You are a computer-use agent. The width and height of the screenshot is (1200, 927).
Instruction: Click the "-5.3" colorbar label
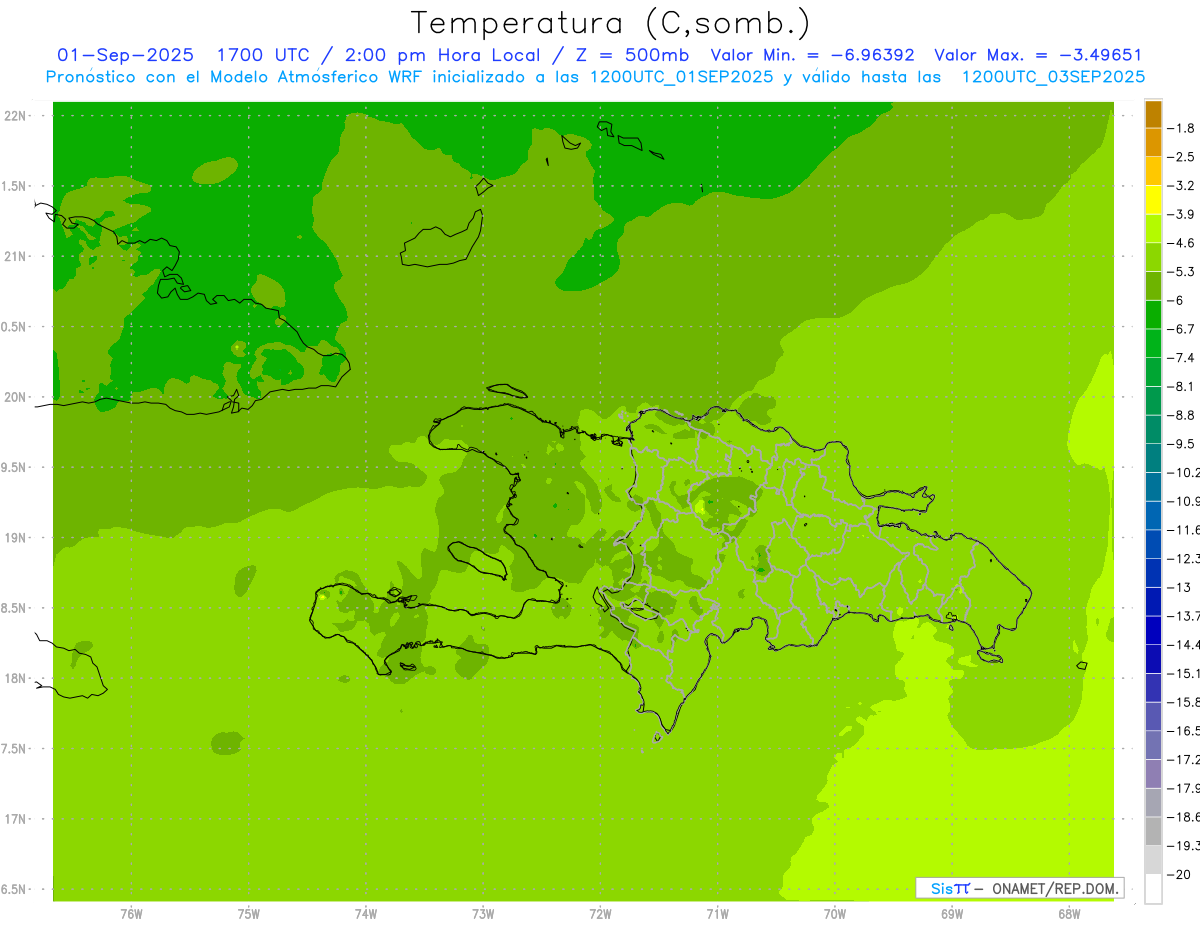click(1183, 271)
